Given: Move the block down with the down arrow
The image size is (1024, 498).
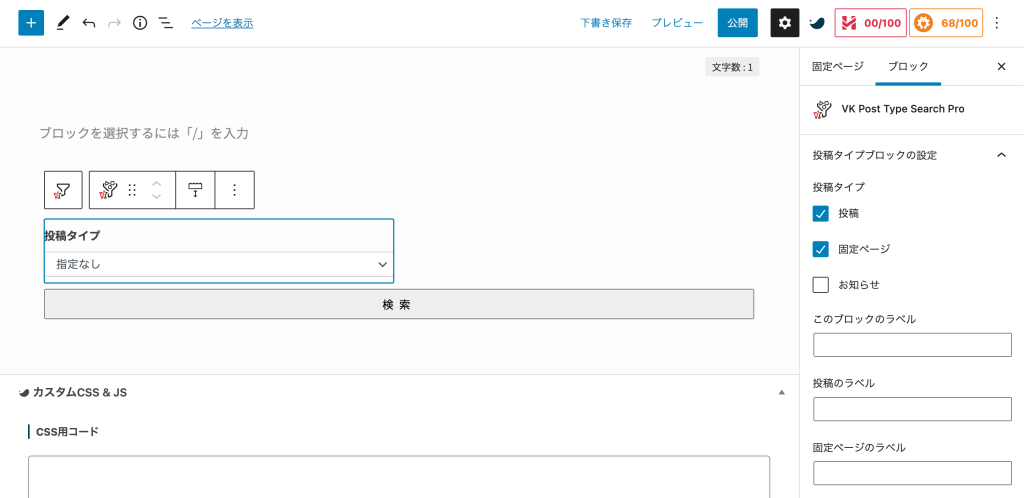Looking at the screenshot, I should [156, 196].
